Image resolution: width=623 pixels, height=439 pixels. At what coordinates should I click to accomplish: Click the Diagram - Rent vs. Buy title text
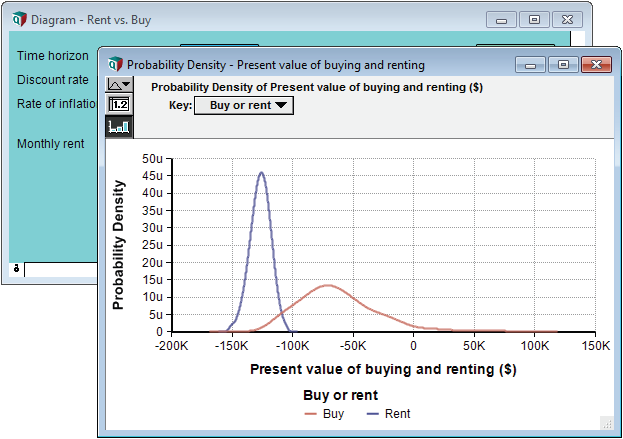91,19
